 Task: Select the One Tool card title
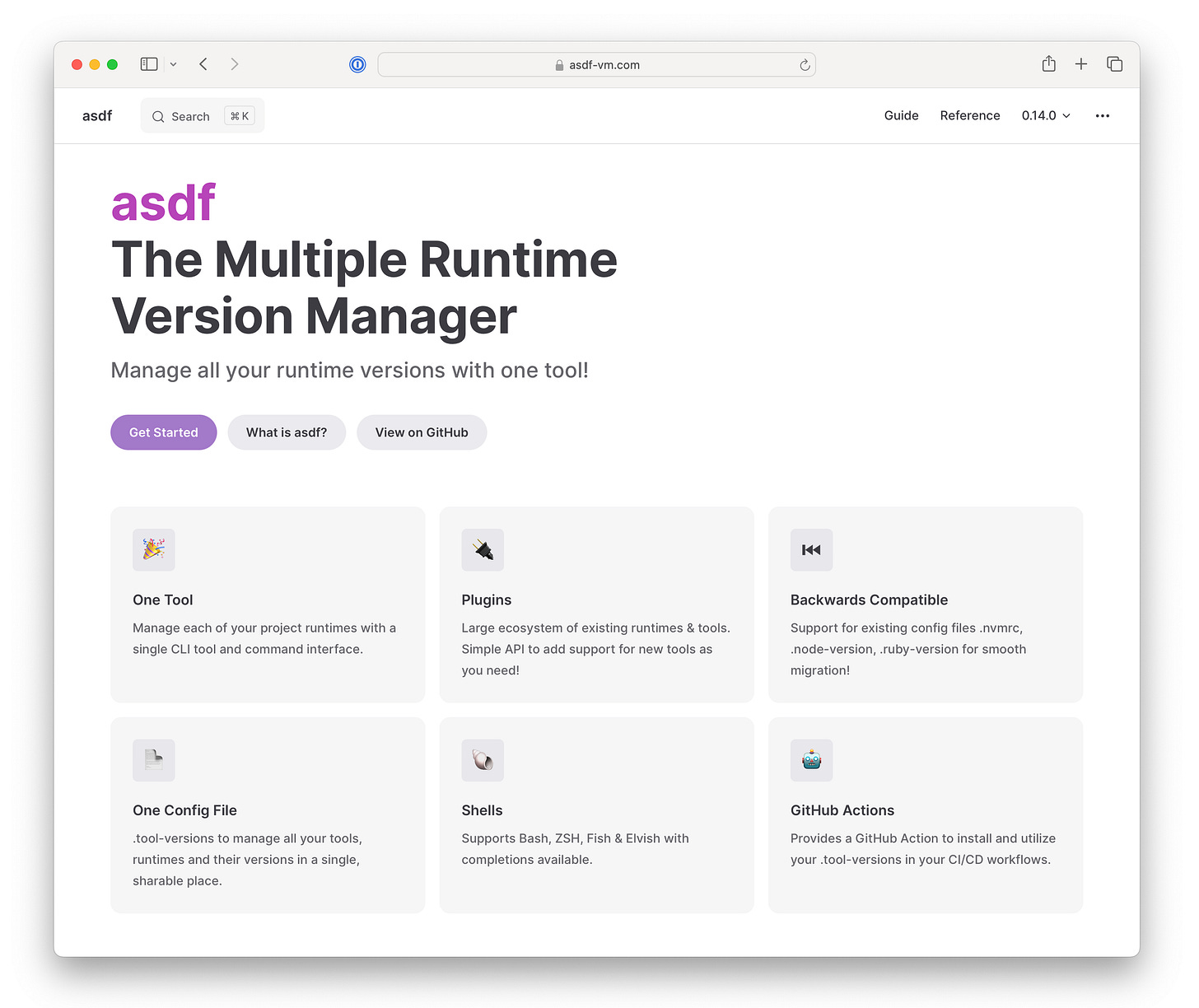[163, 600]
